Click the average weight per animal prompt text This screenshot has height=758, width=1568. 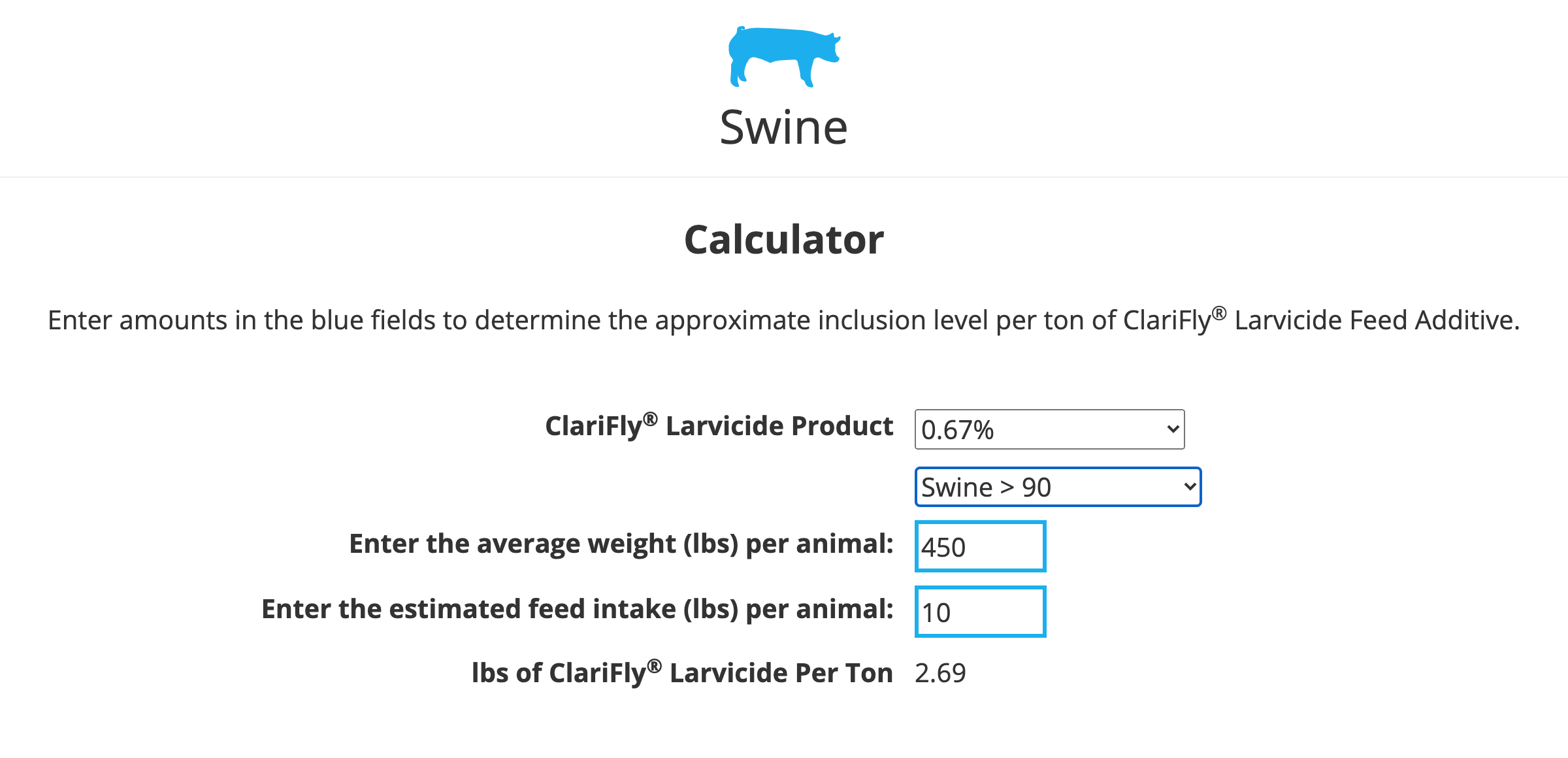pyautogui.click(x=622, y=543)
